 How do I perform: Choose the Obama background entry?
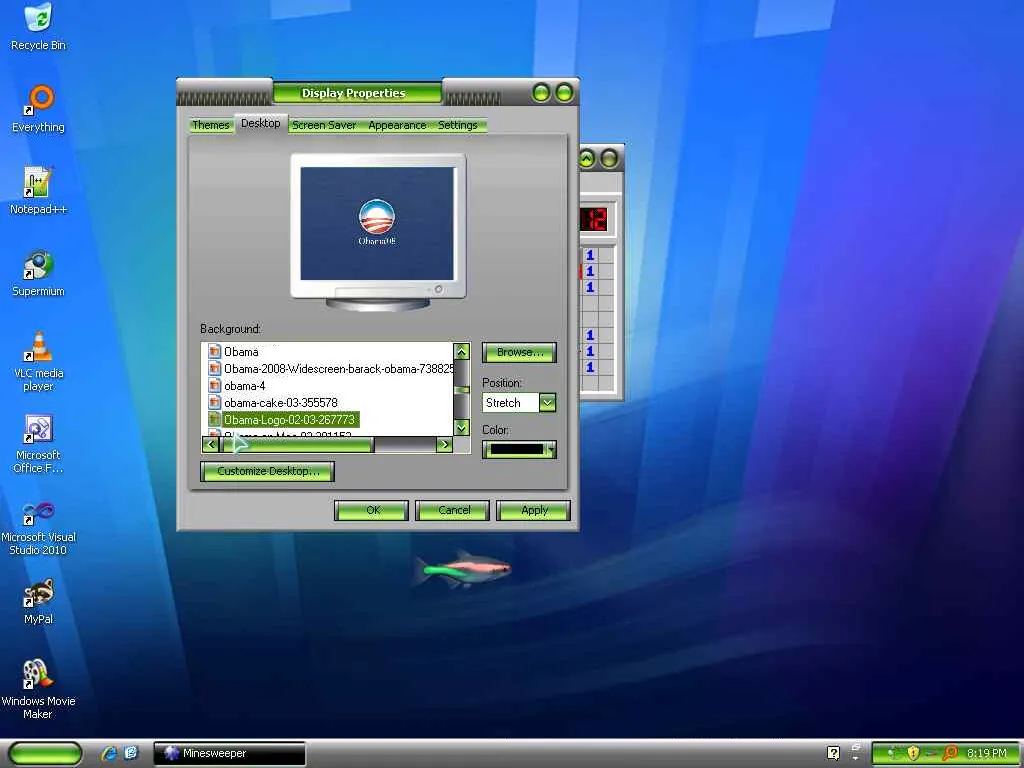(x=241, y=351)
